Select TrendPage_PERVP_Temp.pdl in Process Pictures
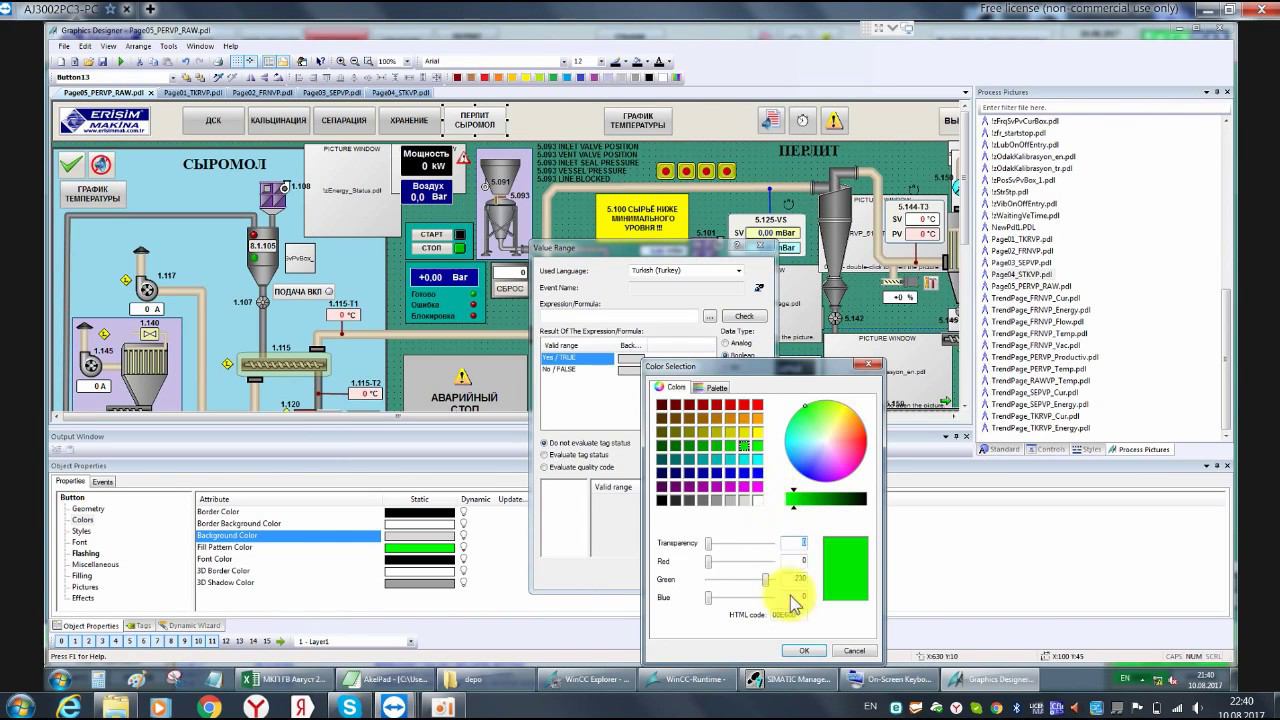 tap(1039, 369)
